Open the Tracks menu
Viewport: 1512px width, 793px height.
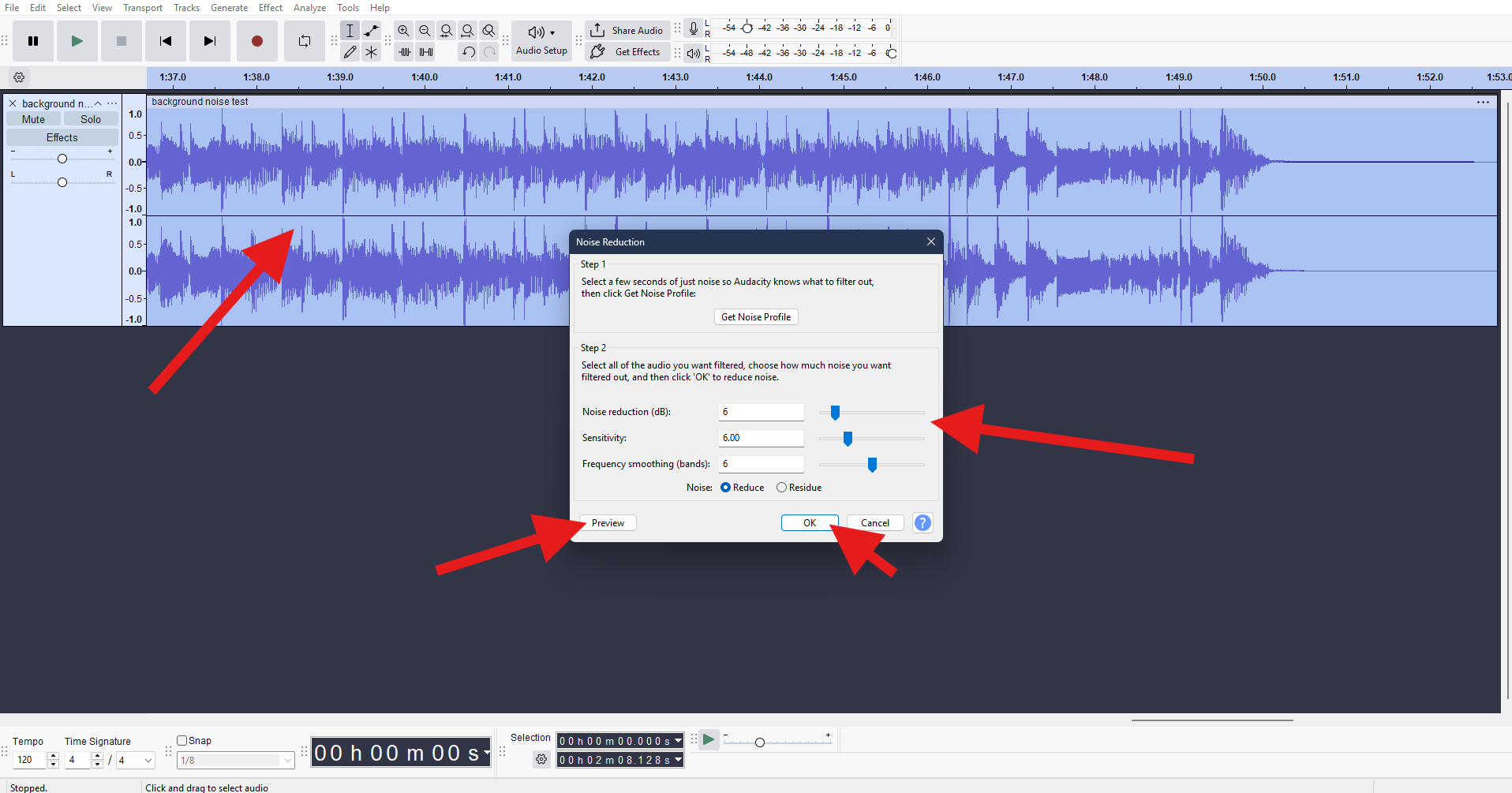click(186, 7)
